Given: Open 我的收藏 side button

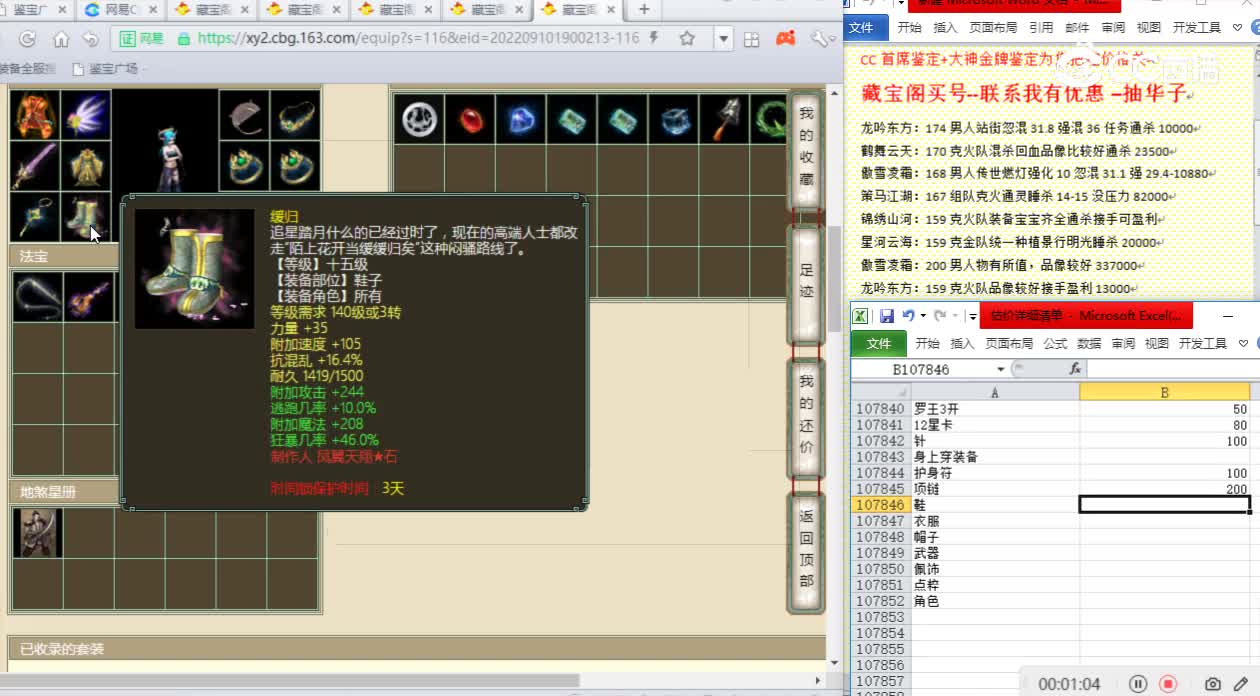Looking at the screenshot, I should coord(806,149).
